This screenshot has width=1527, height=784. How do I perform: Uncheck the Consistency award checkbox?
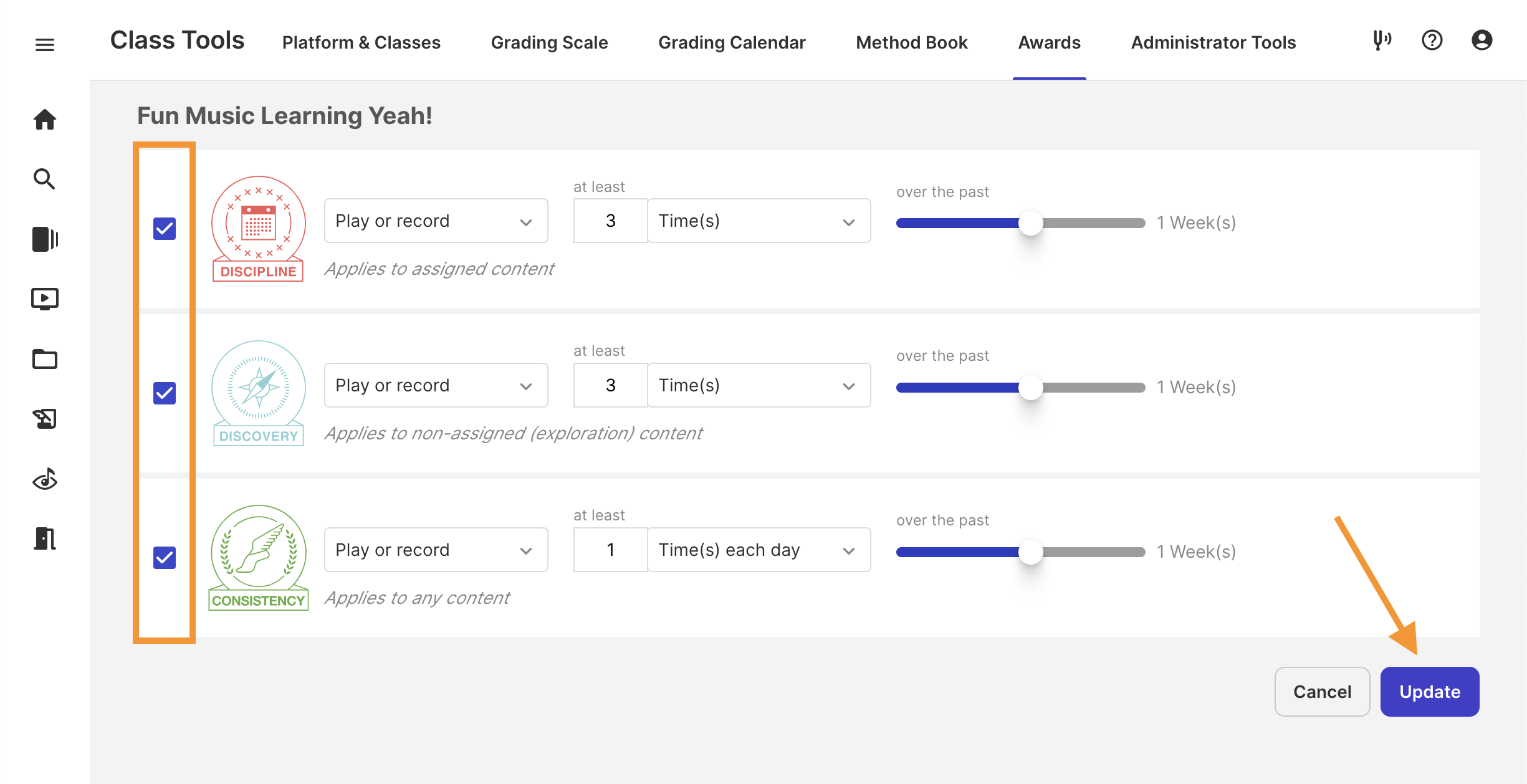[165, 558]
